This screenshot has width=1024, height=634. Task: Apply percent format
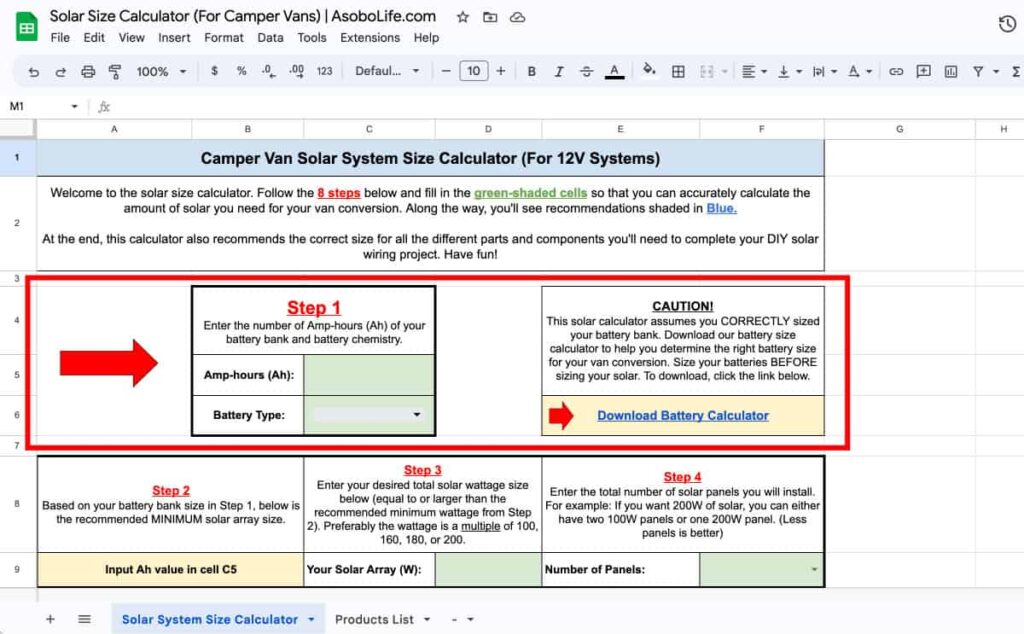(x=242, y=71)
